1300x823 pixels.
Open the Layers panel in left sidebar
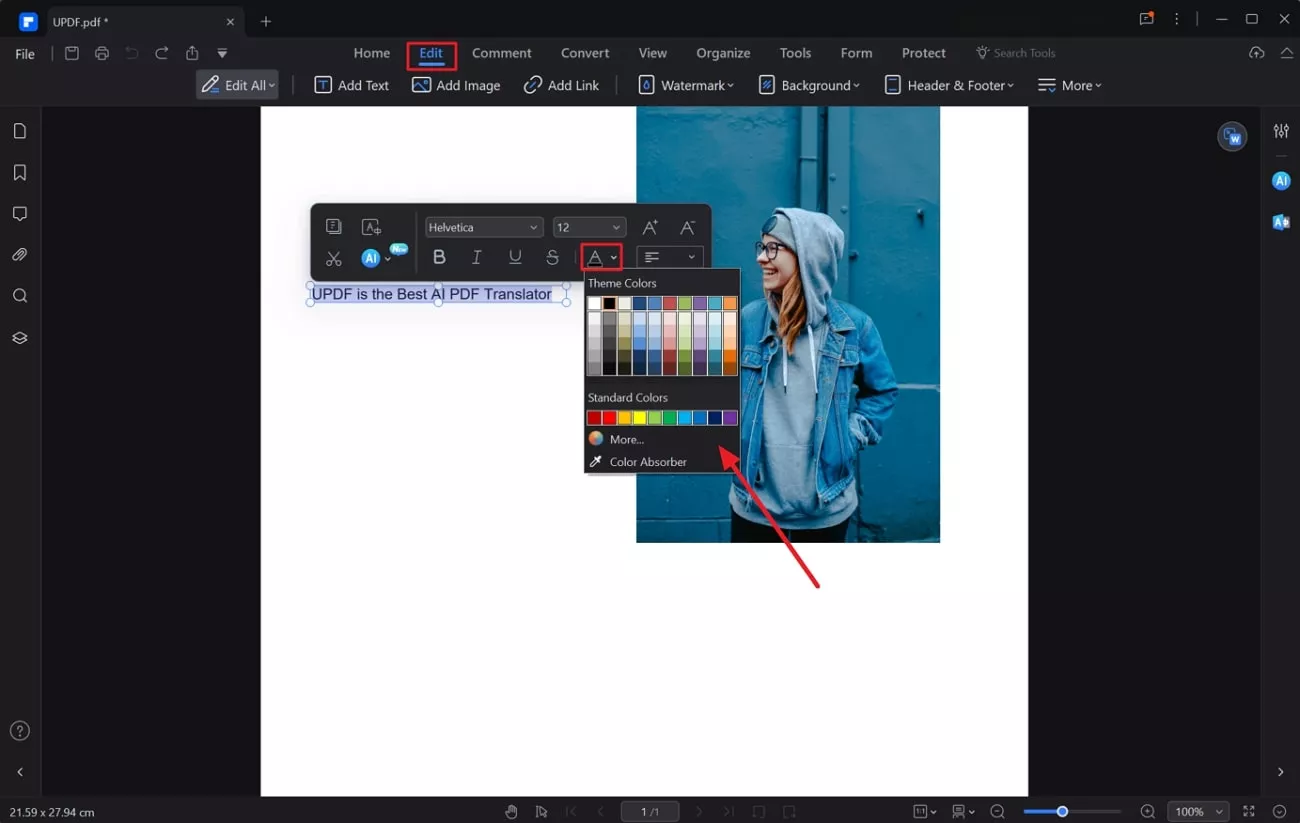(19, 338)
